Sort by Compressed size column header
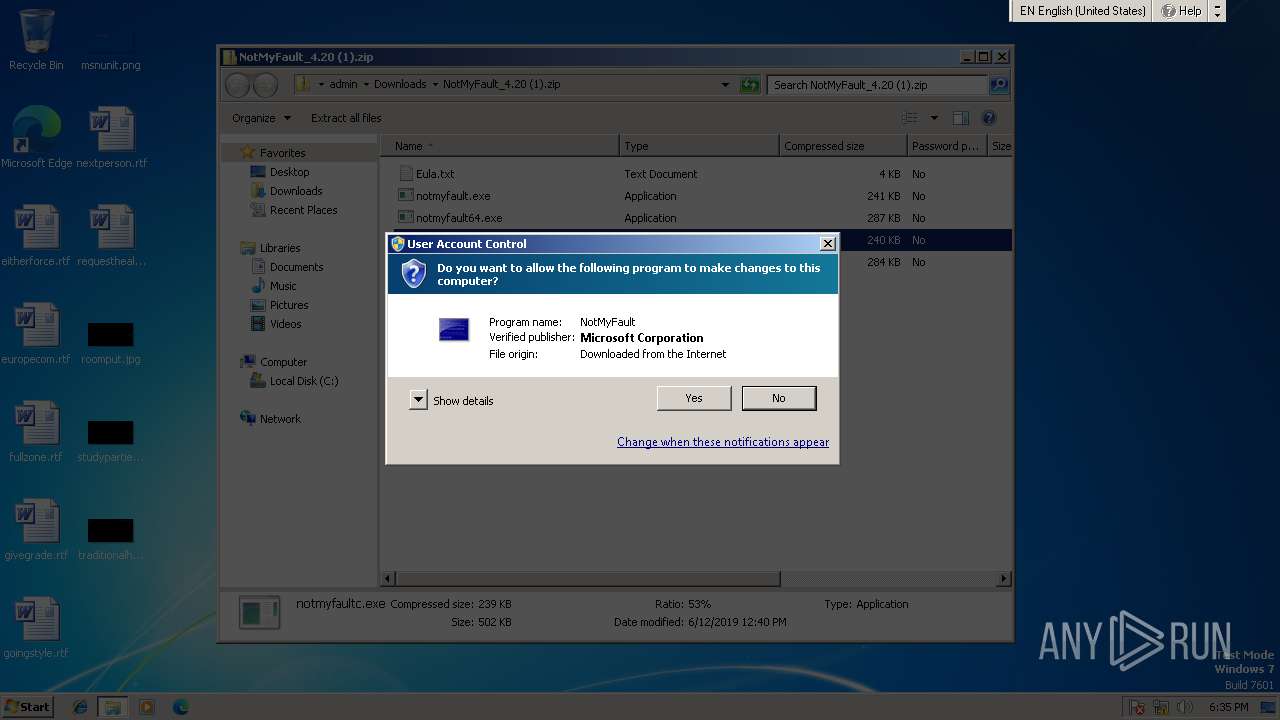This screenshot has height=720, width=1280. (x=843, y=146)
